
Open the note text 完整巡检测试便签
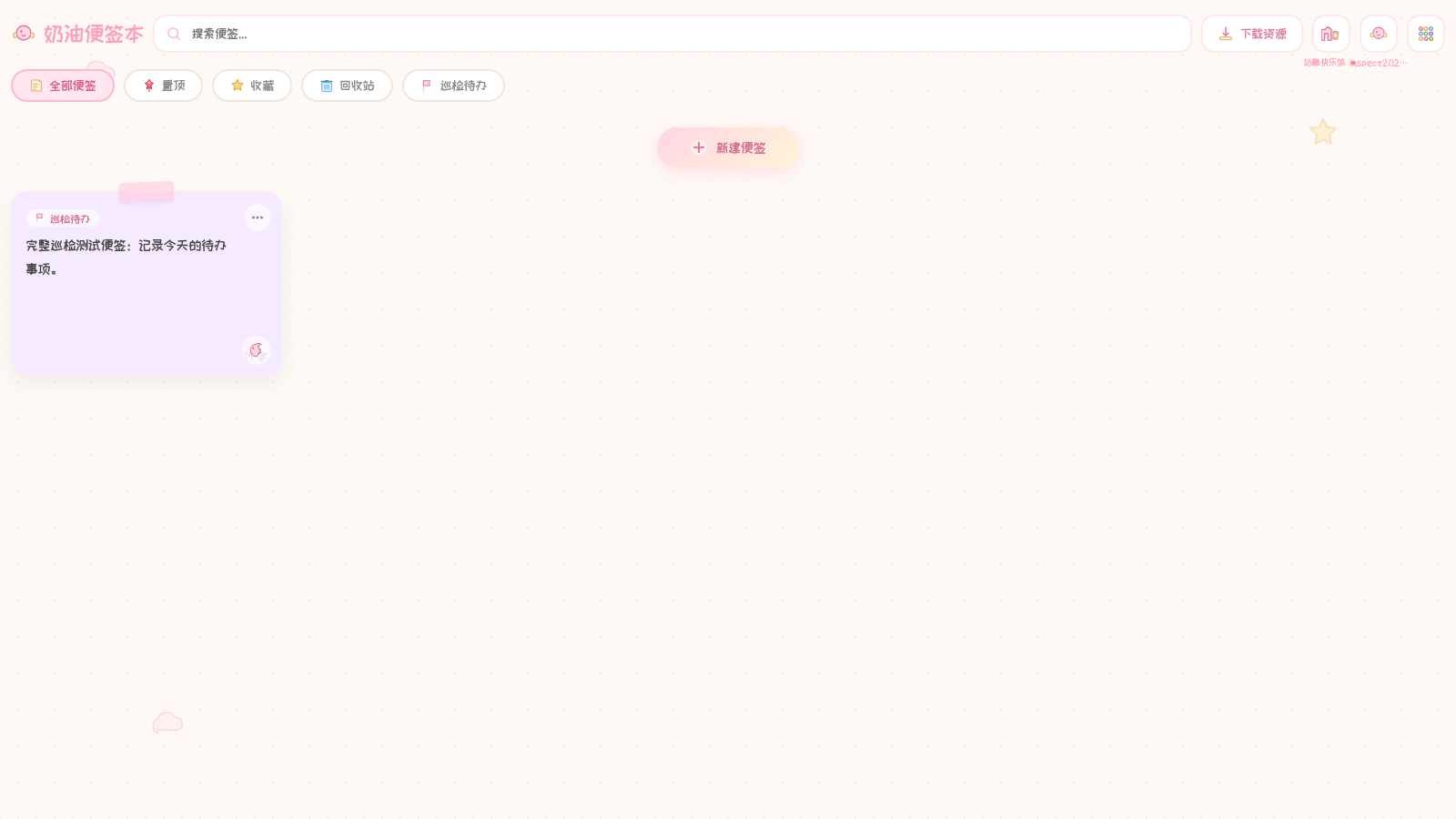[126, 257]
